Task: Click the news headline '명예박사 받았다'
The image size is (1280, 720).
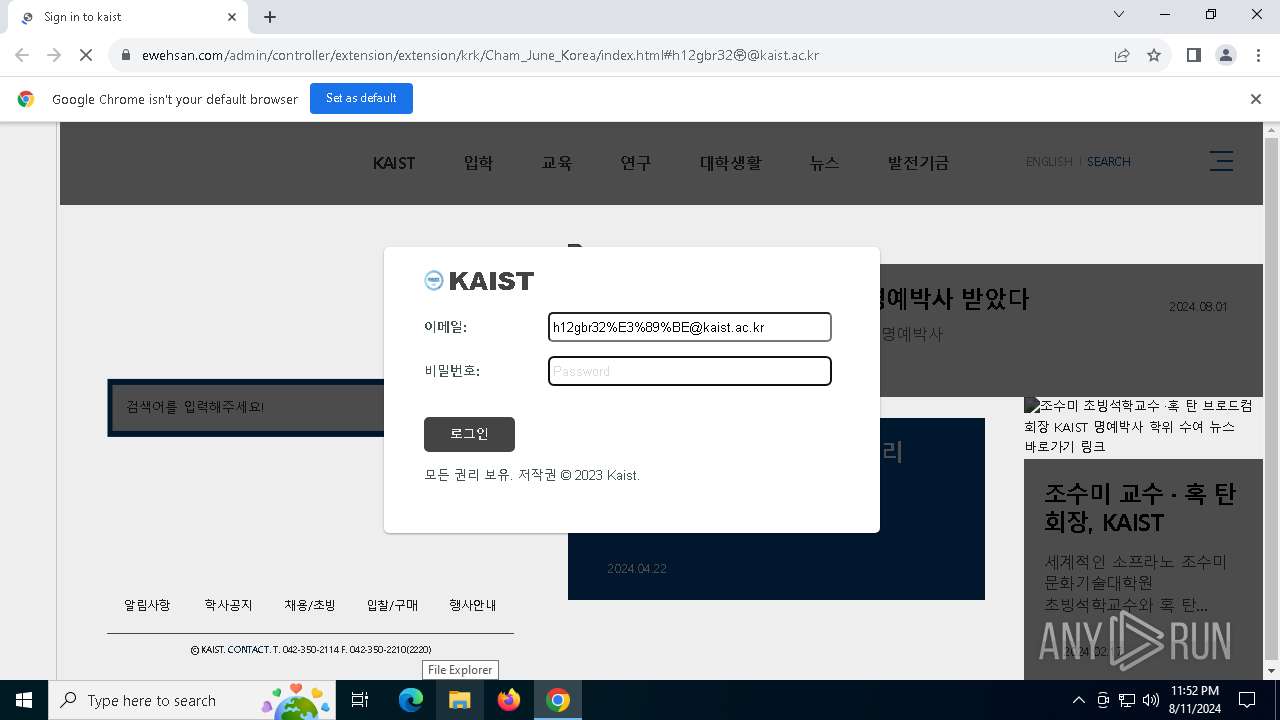Action: 955,299
